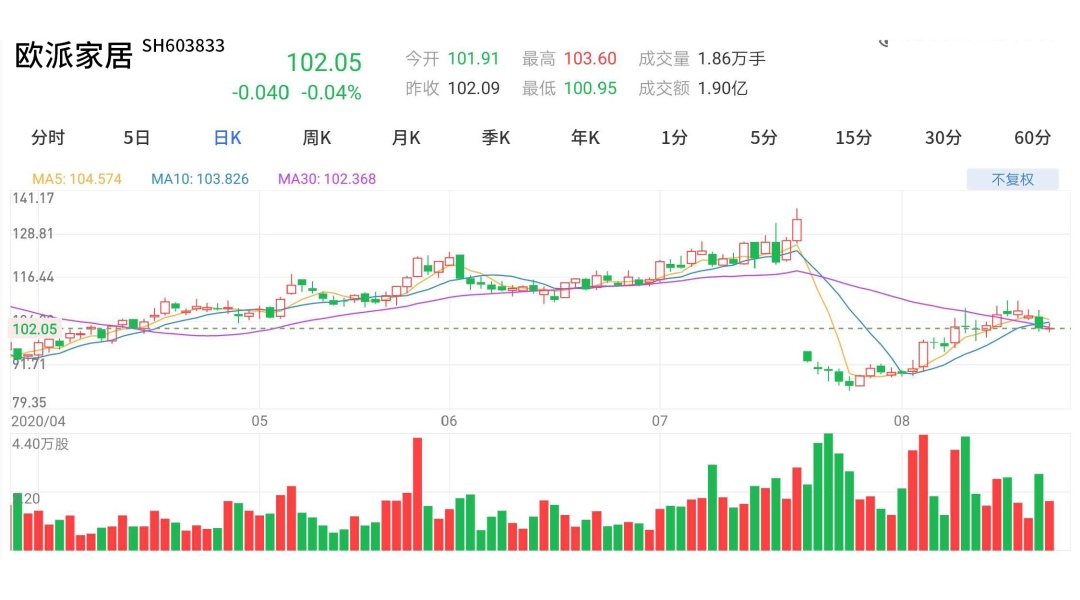
Task: Click the MA30 indicator label
Action: 327,180
